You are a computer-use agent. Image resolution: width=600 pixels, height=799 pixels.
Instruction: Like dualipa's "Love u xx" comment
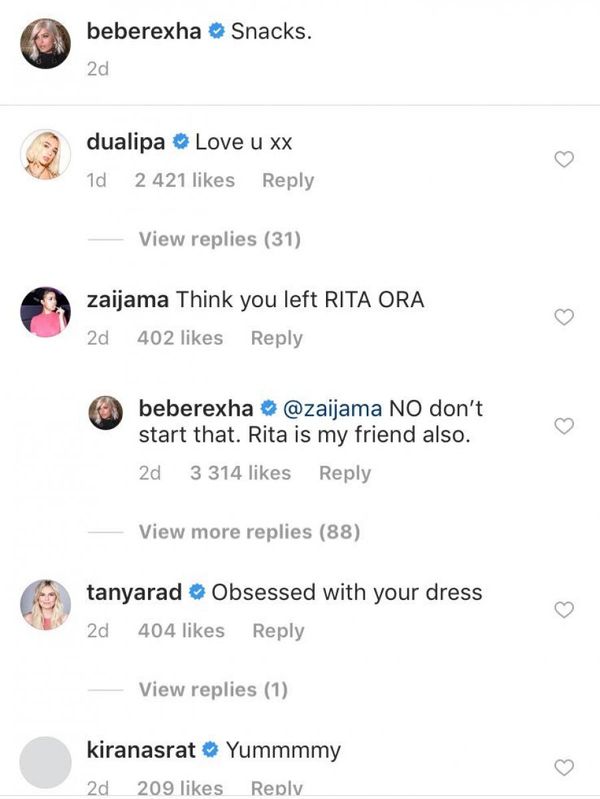(564, 159)
